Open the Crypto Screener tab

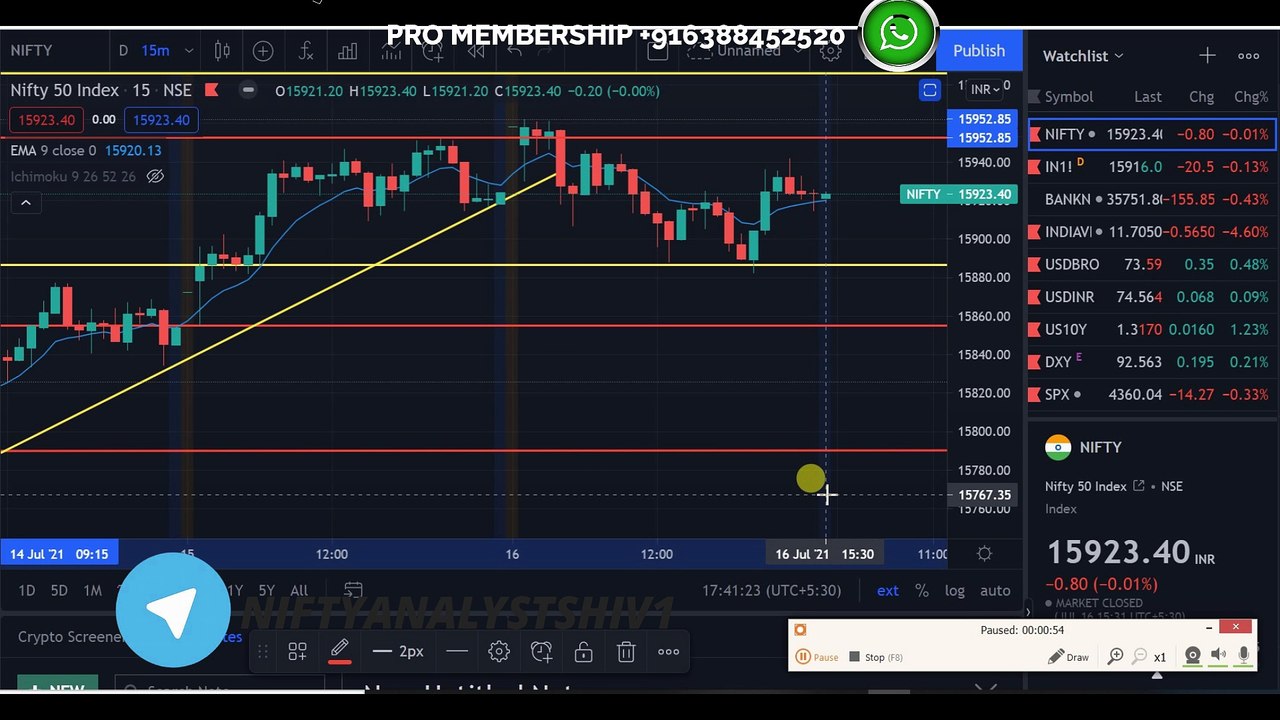[69, 637]
